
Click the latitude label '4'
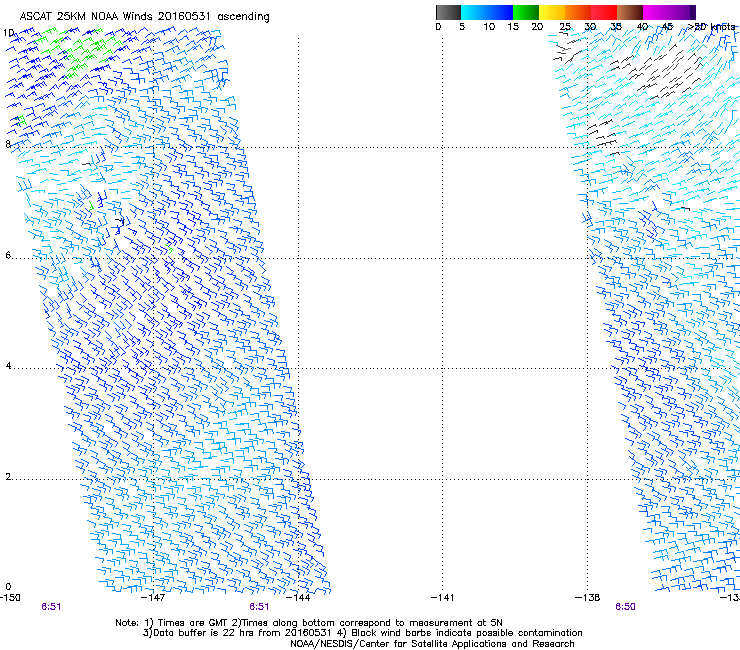tap(8, 366)
